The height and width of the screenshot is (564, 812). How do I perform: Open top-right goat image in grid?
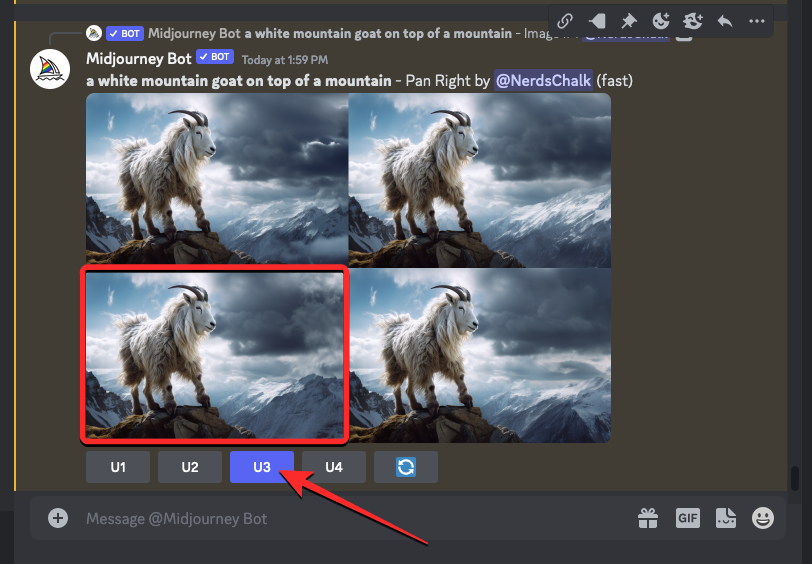tap(480, 180)
